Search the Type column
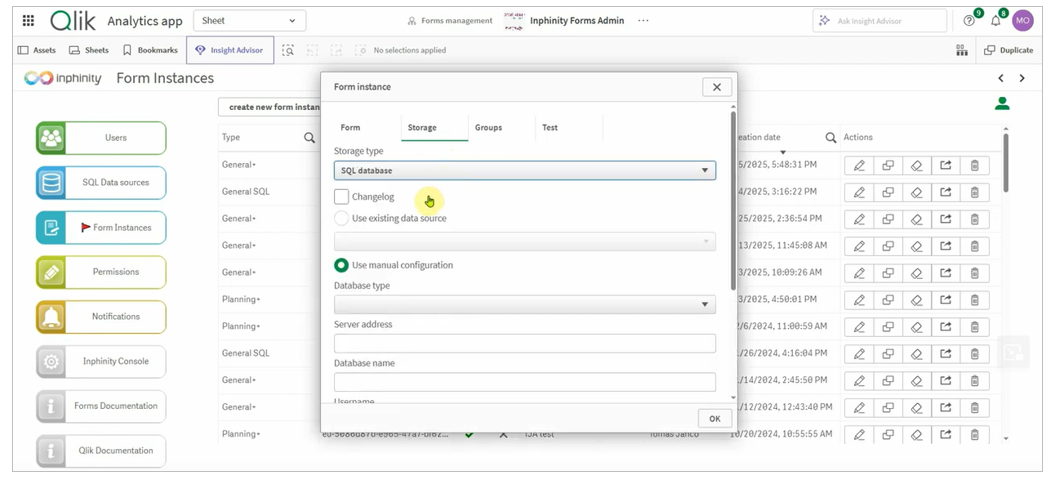The image size is (1055, 480). tap(310, 137)
